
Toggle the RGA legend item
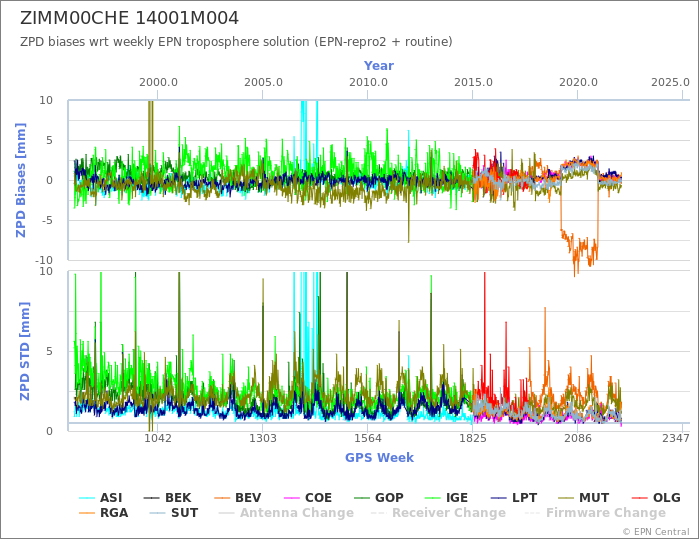tap(103, 513)
